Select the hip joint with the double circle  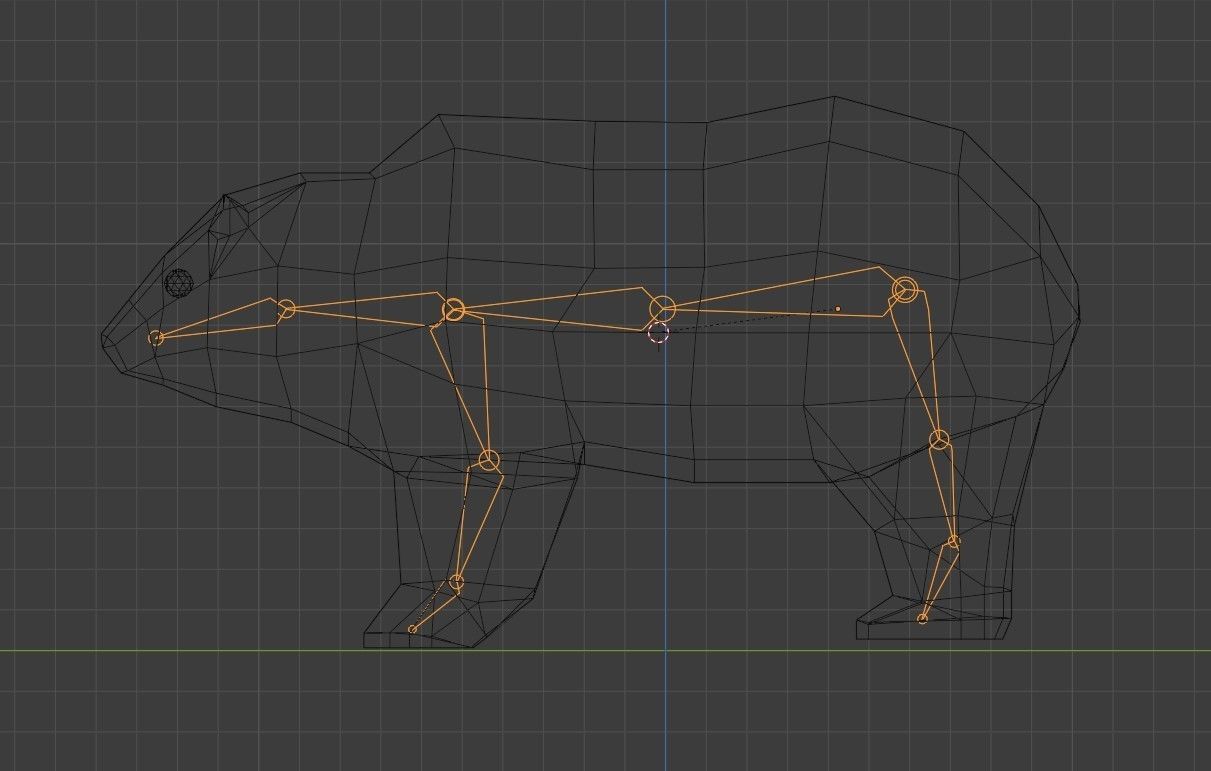coord(905,290)
